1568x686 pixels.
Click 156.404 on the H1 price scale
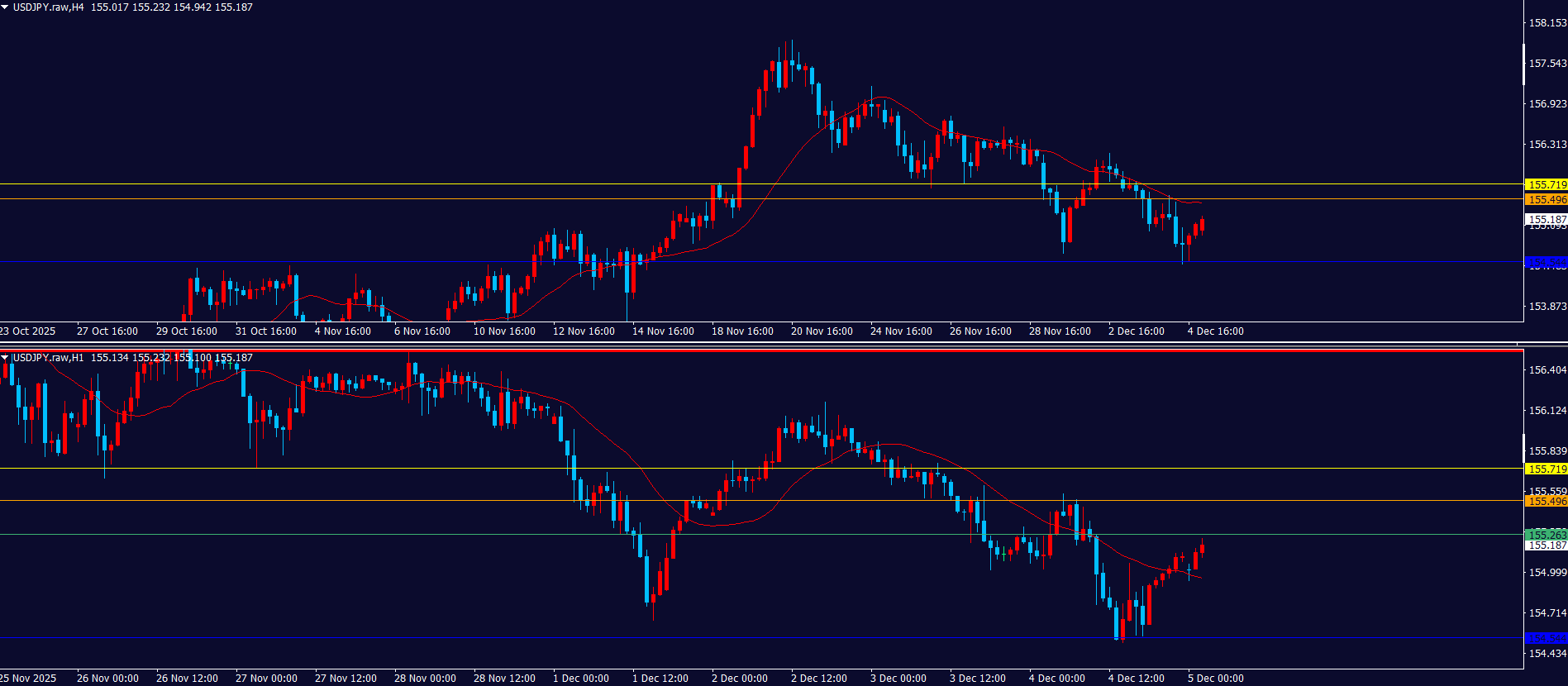(x=1547, y=370)
